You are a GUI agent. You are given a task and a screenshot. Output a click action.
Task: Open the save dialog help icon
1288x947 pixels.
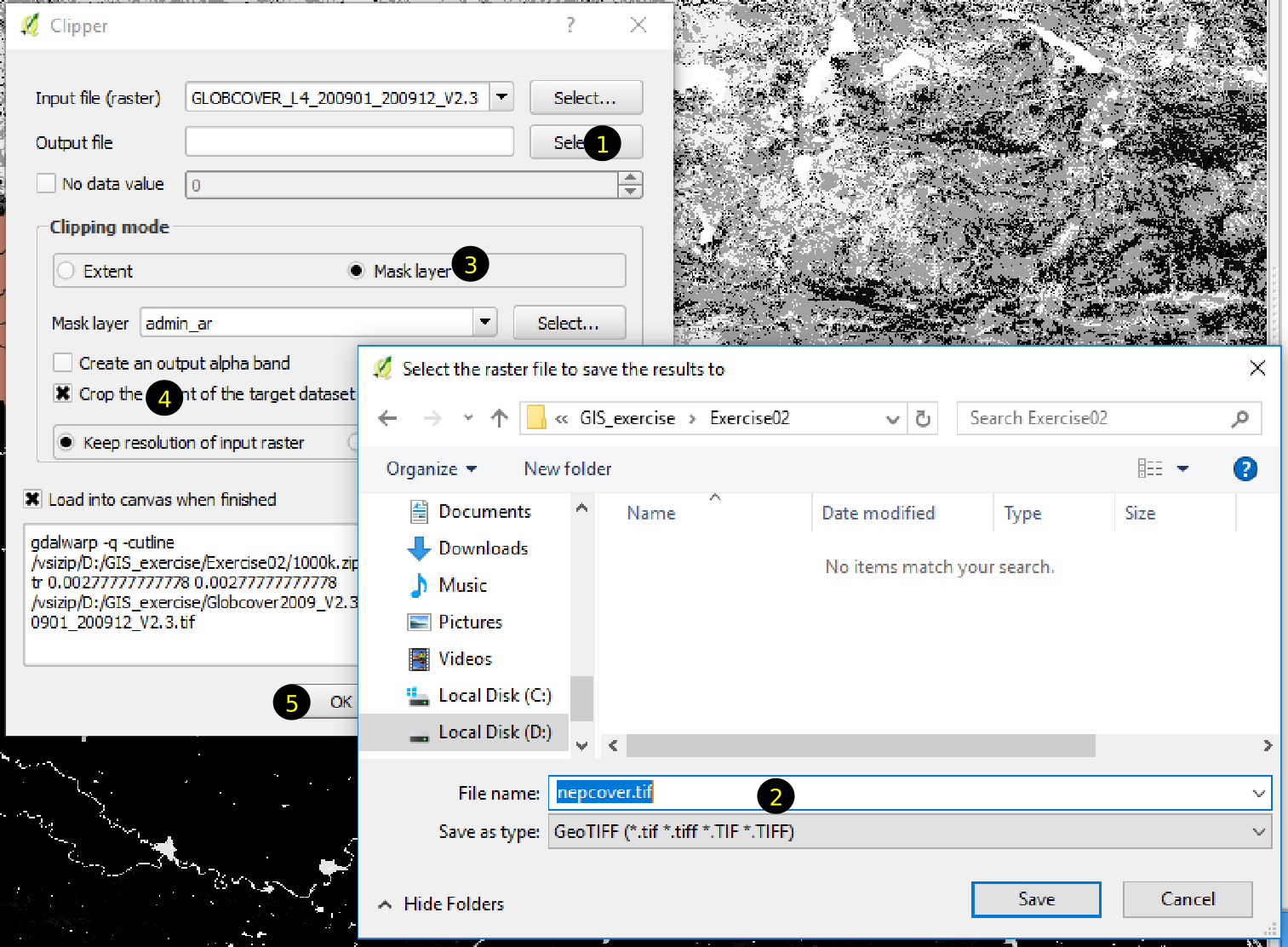point(1245,469)
